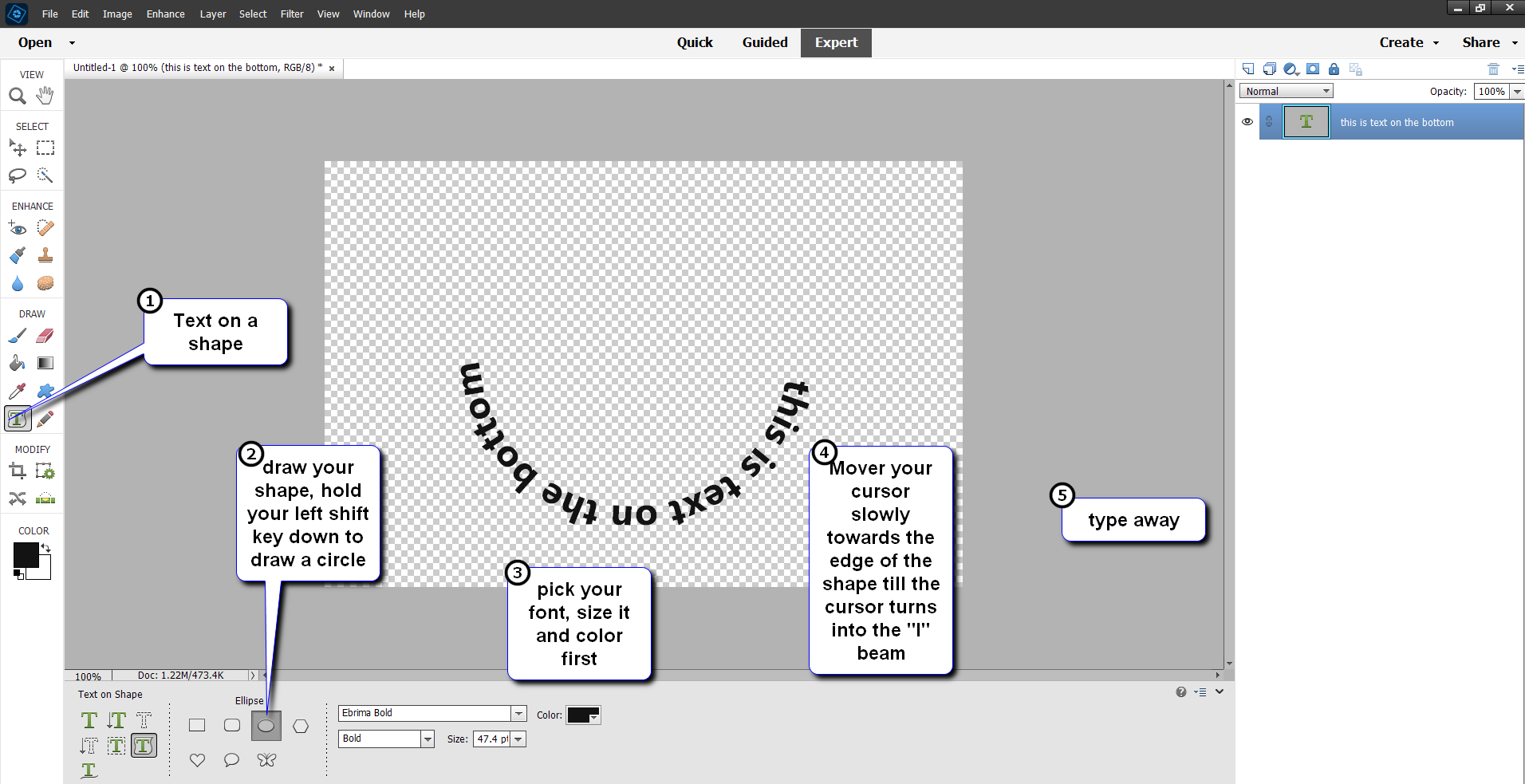
Task: Add a layer mask to the text layer
Action: click(x=1313, y=69)
